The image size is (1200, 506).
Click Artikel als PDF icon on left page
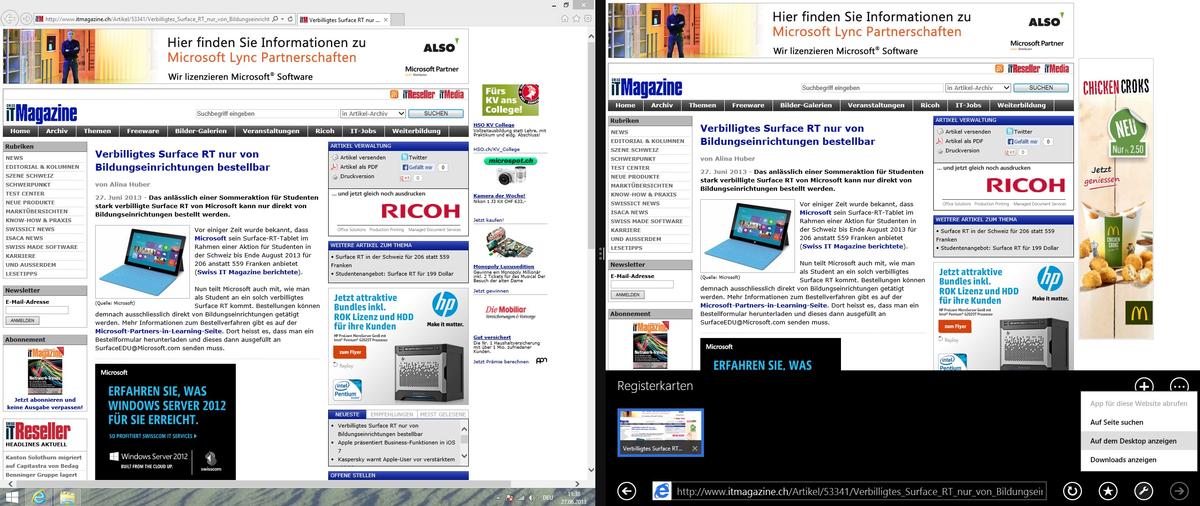(335, 167)
